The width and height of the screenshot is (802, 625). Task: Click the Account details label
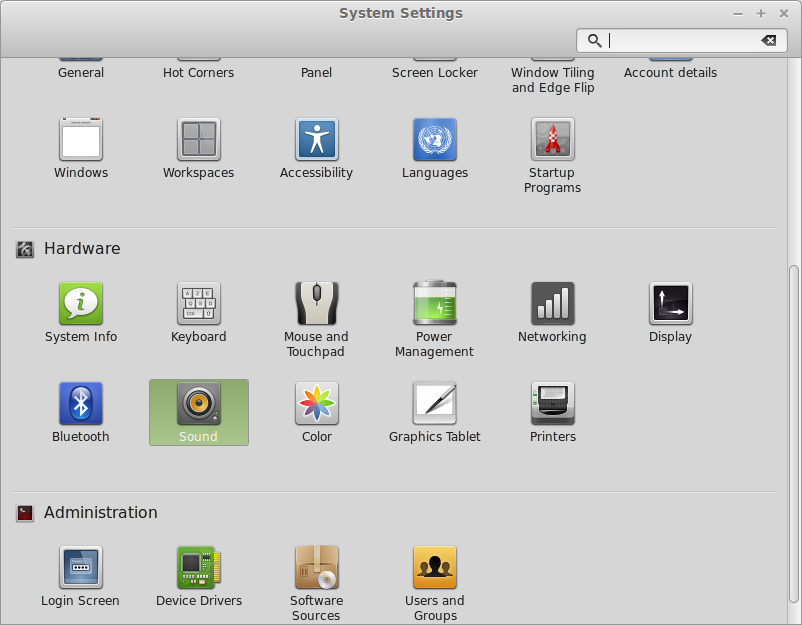[x=671, y=73]
